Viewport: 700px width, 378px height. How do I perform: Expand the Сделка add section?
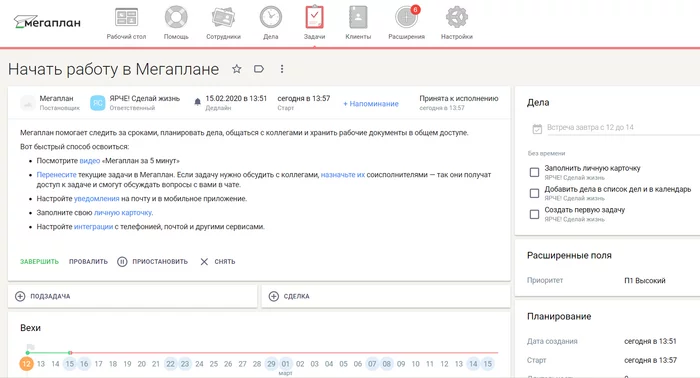(x=386, y=296)
